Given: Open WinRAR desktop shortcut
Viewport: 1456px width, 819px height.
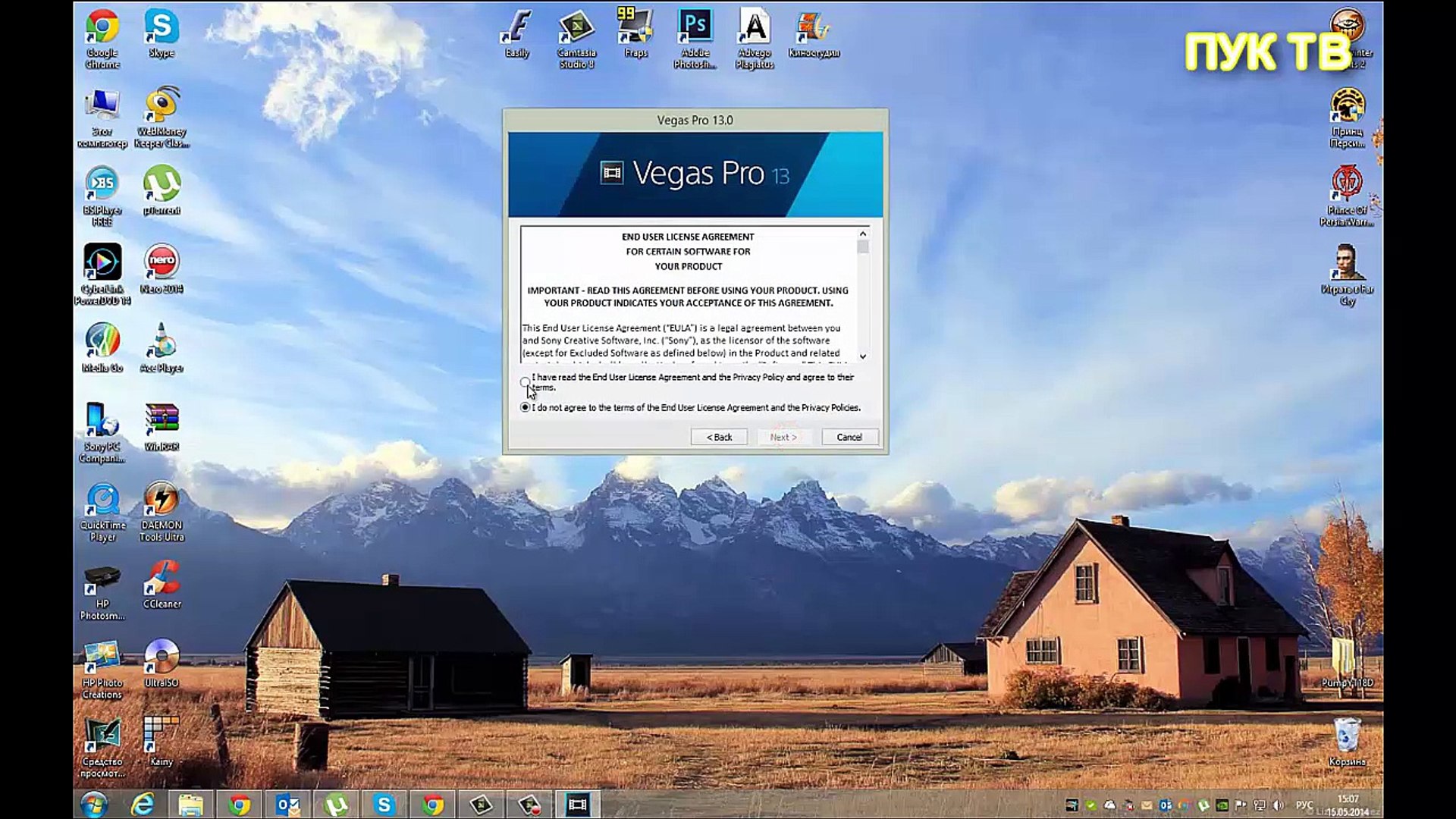Looking at the screenshot, I should point(162,426).
